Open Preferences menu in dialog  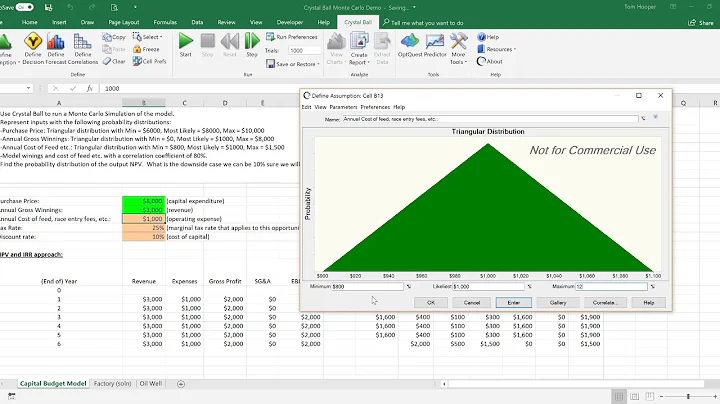[x=375, y=107]
